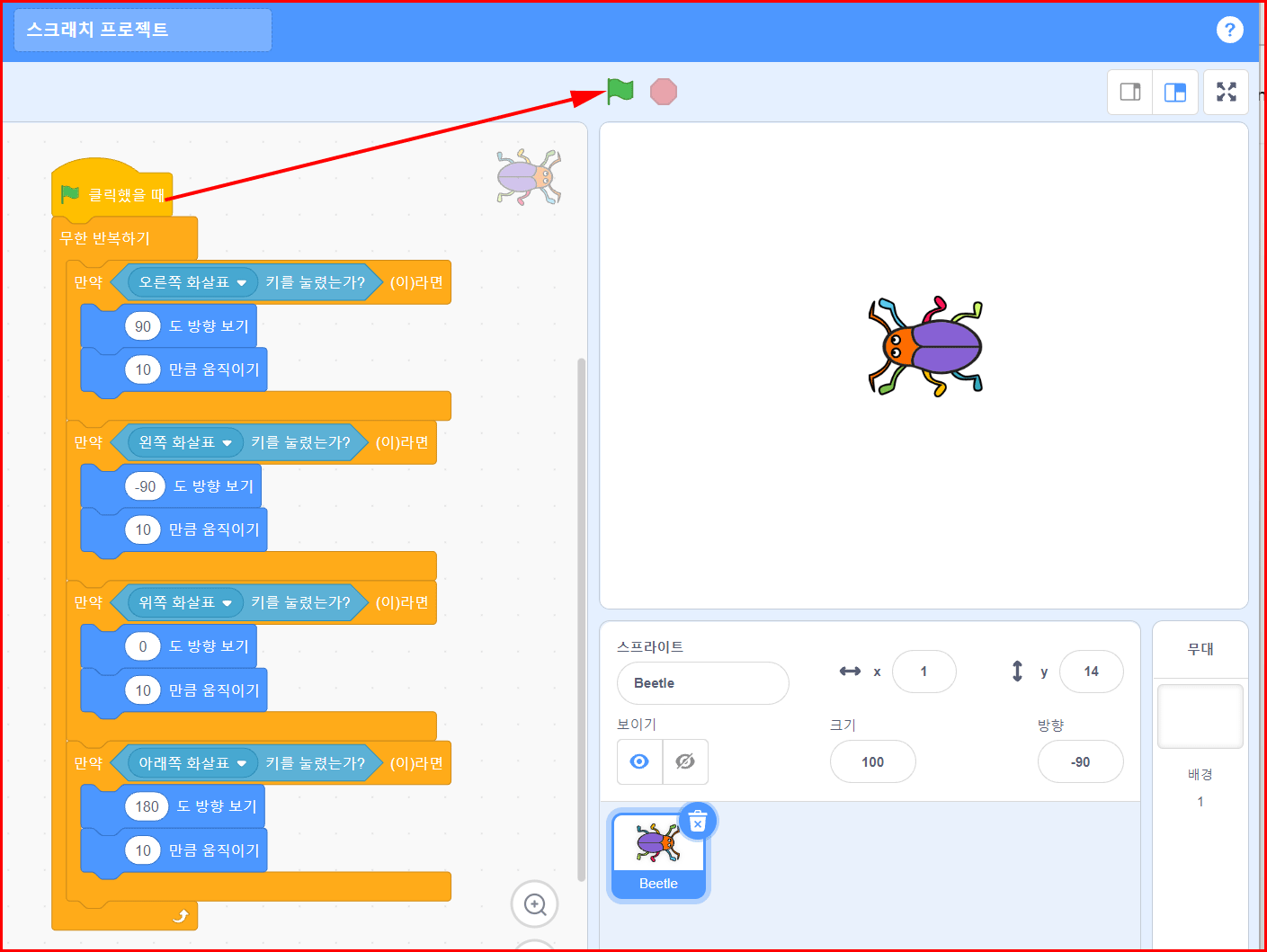Screen dimensions: 1267x952
Task: Click the 배경 backdrop label
Action: pyautogui.click(x=1200, y=774)
